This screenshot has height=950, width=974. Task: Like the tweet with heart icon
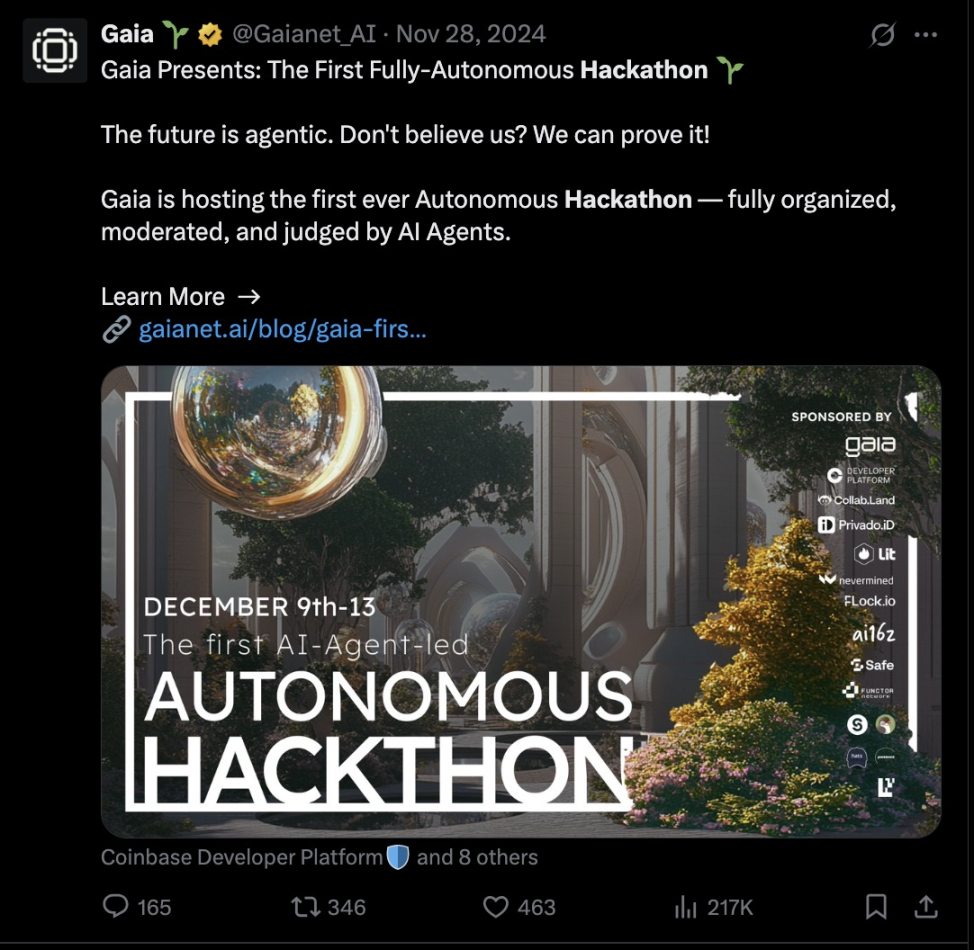(x=495, y=907)
